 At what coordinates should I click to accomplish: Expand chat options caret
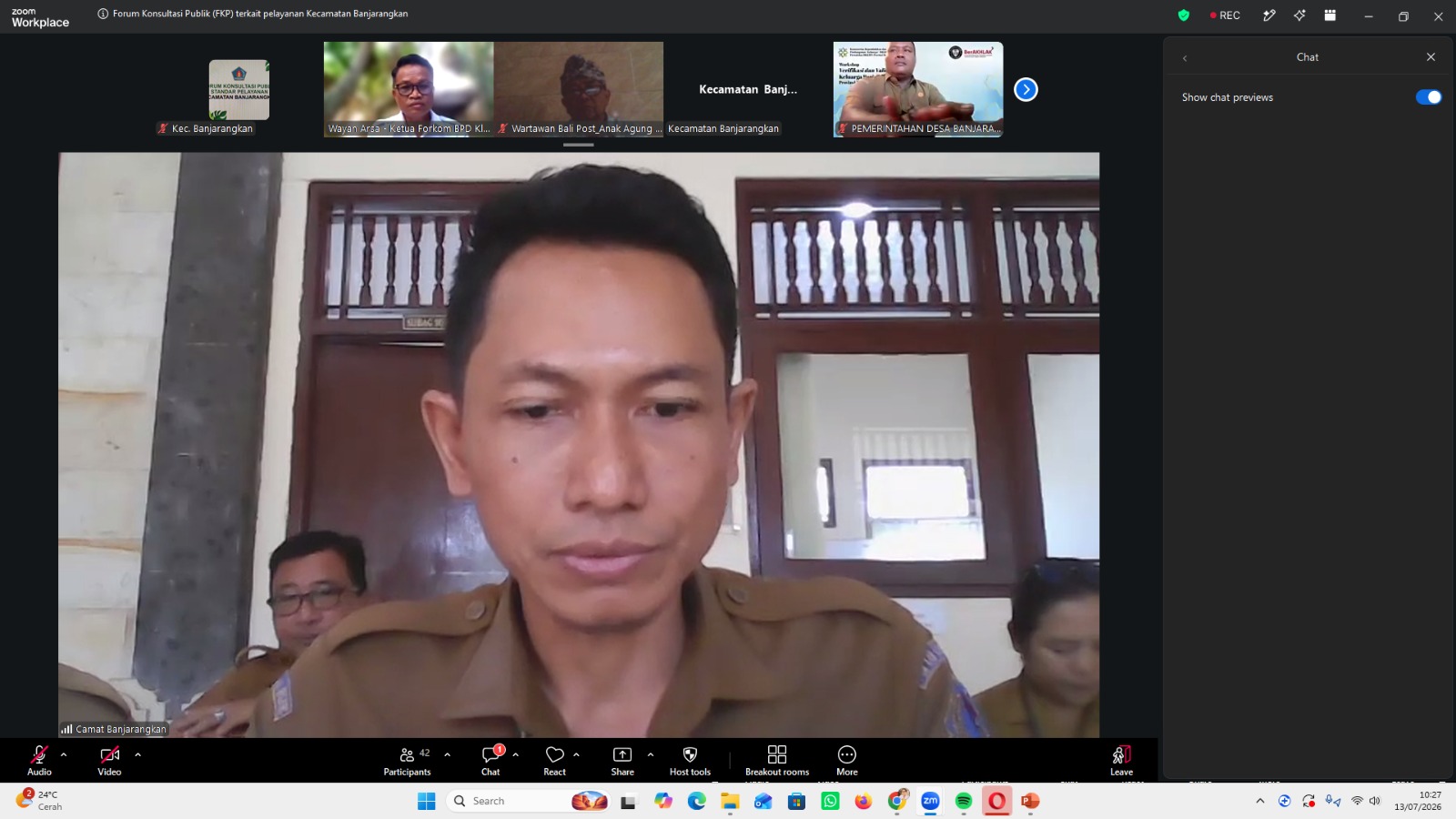tap(515, 754)
